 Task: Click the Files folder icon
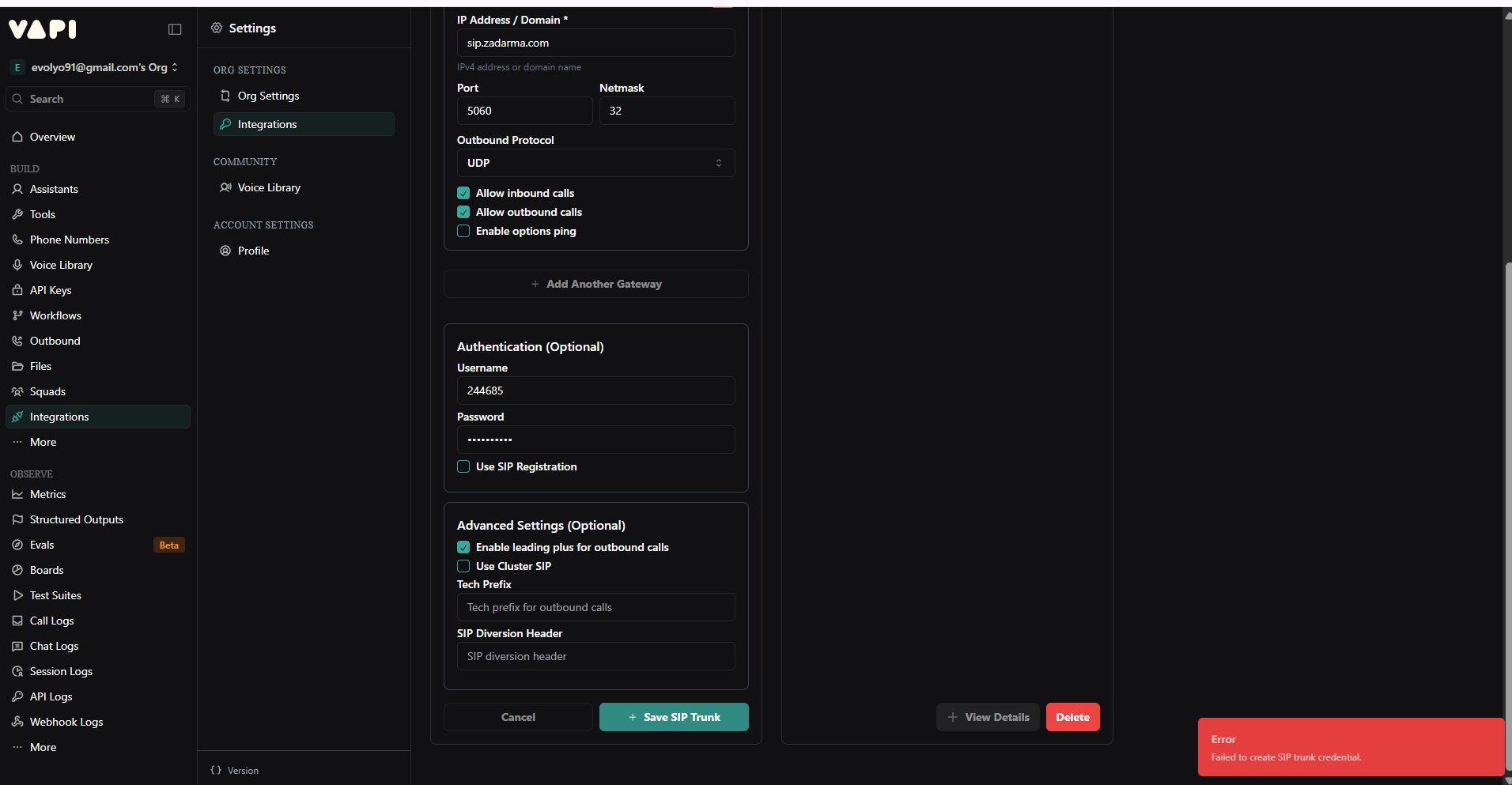(x=17, y=366)
